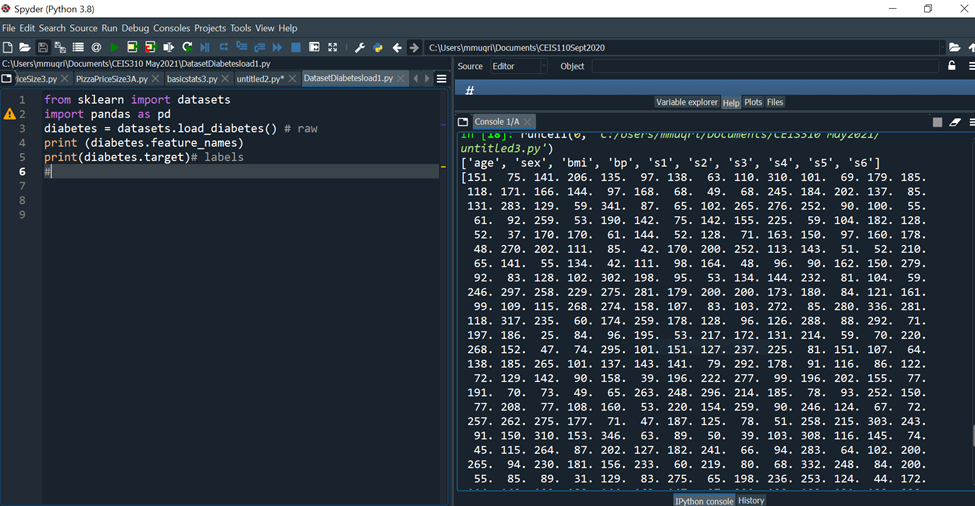
Task: Close the DatasetDiabetesload1.py tab
Action: click(x=401, y=78)
